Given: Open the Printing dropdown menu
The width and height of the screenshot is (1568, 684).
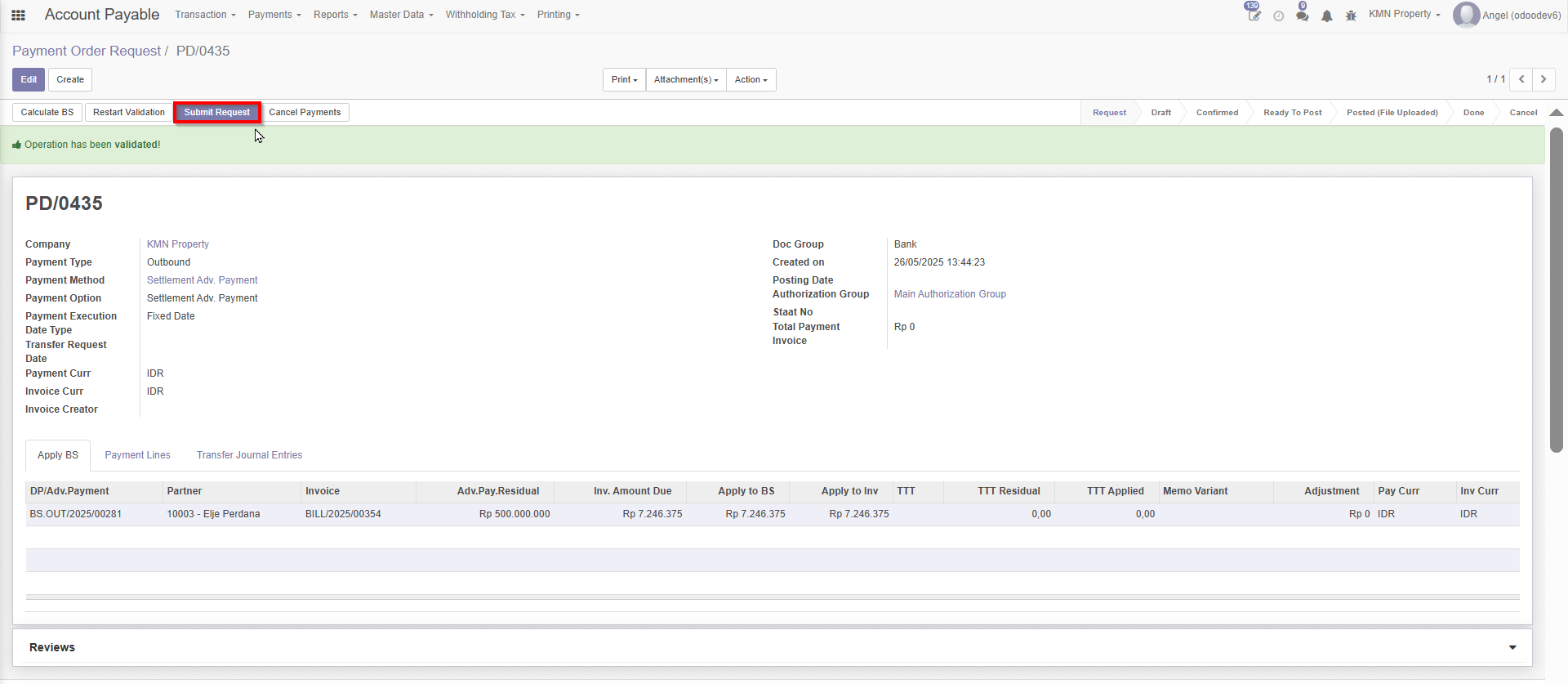Looking at the screenshot, I should tap(559, 15).
